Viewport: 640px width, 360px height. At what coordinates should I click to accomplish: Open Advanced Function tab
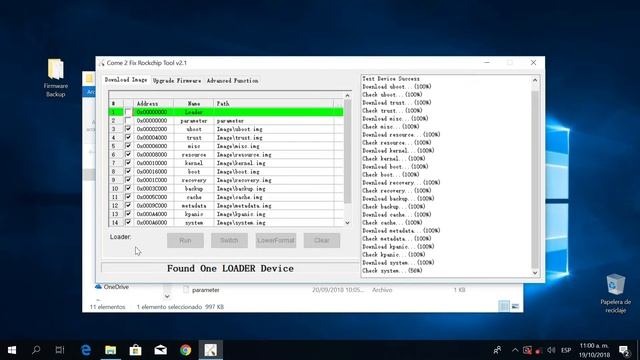[x=232, y=81]
